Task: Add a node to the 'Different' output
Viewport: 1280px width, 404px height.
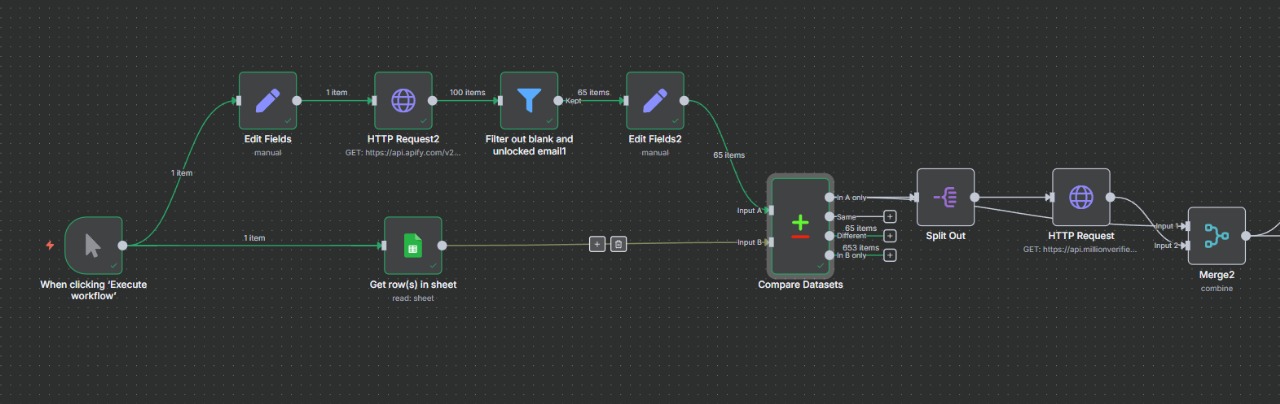Action: [890, 236]
